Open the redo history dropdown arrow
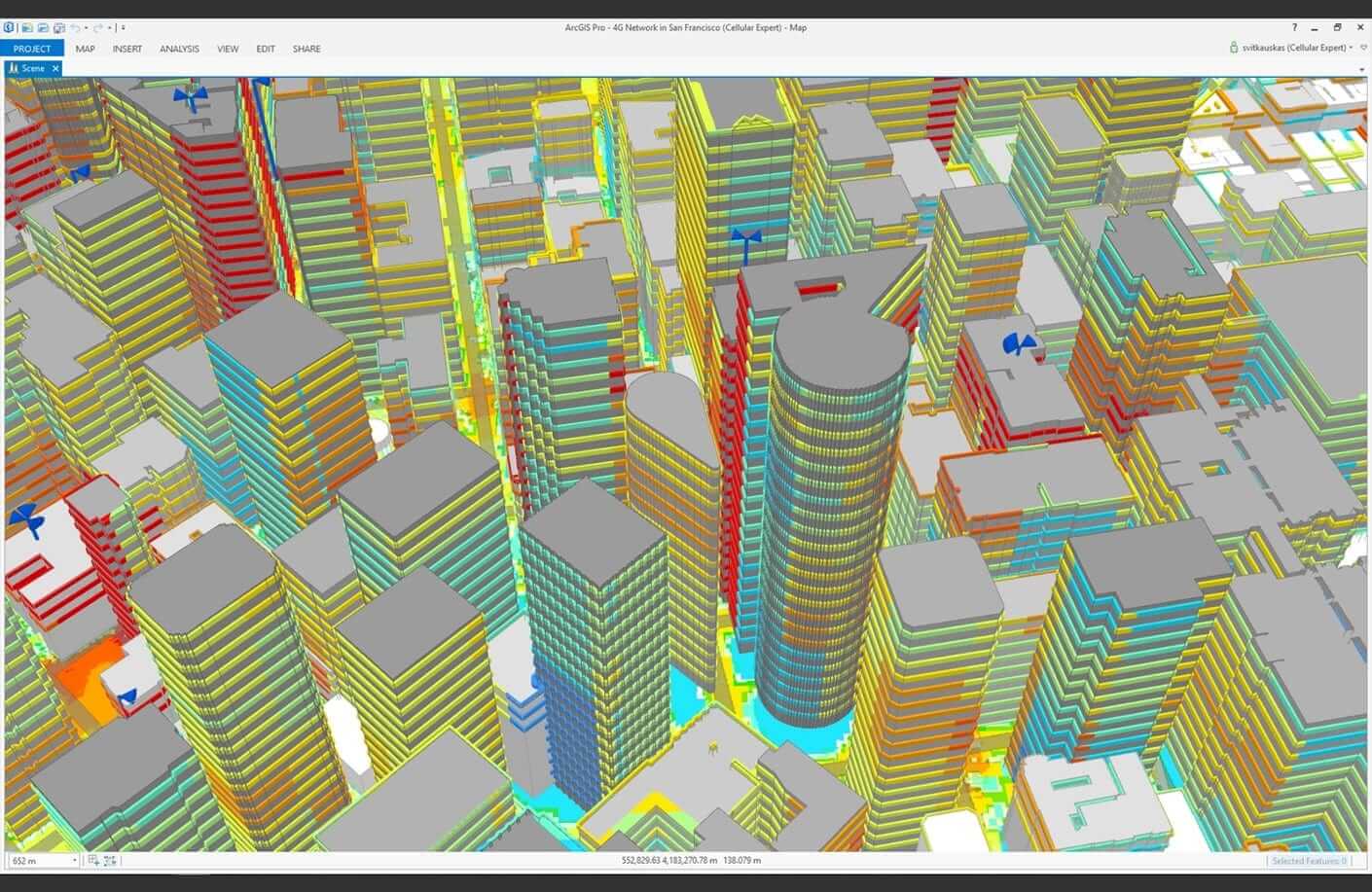Viewport: 1372px width, 892px height. click(x=110, y=27)
